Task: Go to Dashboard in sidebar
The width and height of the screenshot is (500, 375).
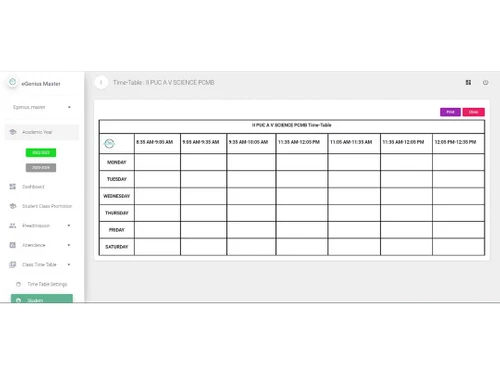Action: click(x=33, y=187)
